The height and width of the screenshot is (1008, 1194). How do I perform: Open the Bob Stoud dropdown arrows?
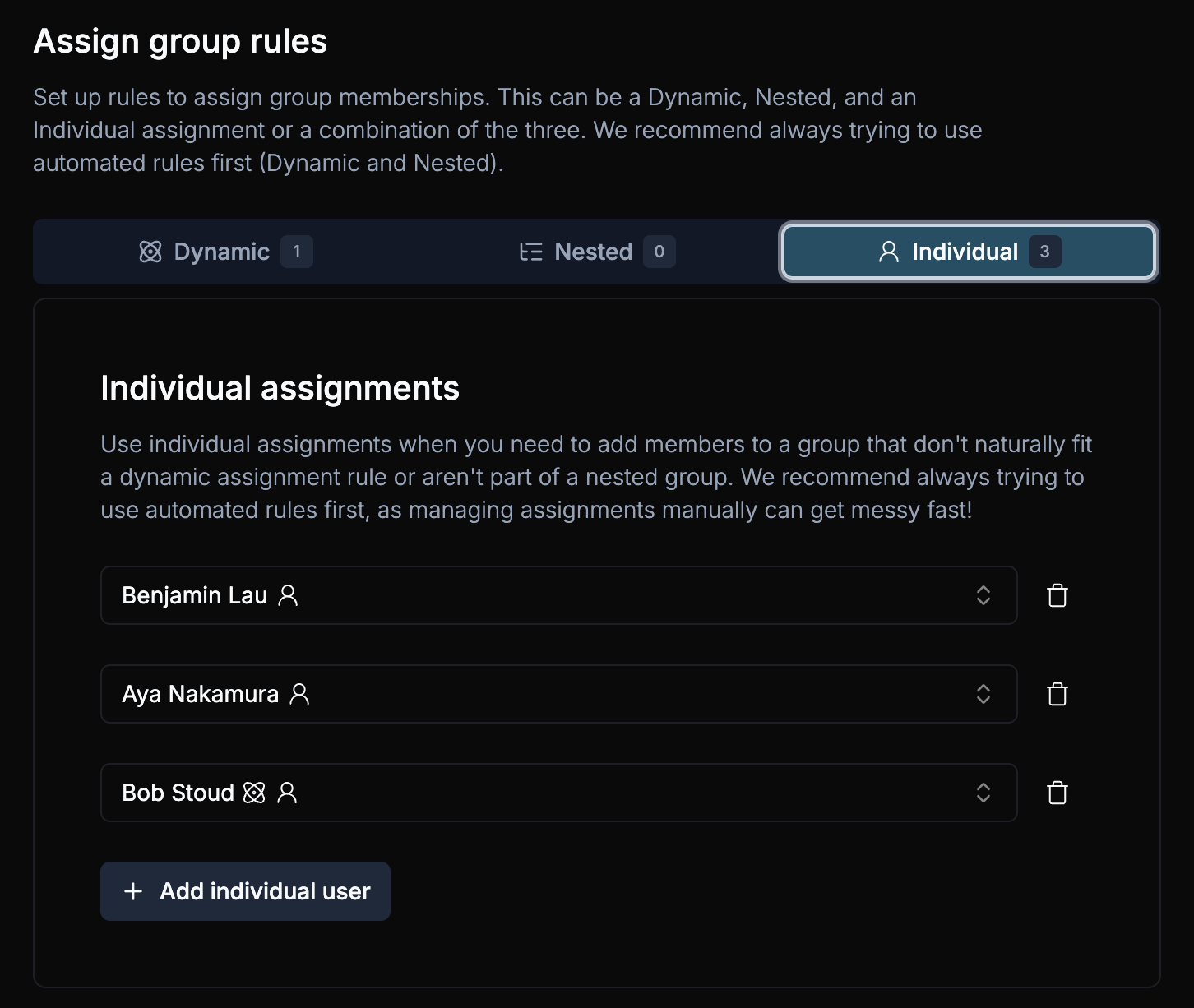coord(983,793)
